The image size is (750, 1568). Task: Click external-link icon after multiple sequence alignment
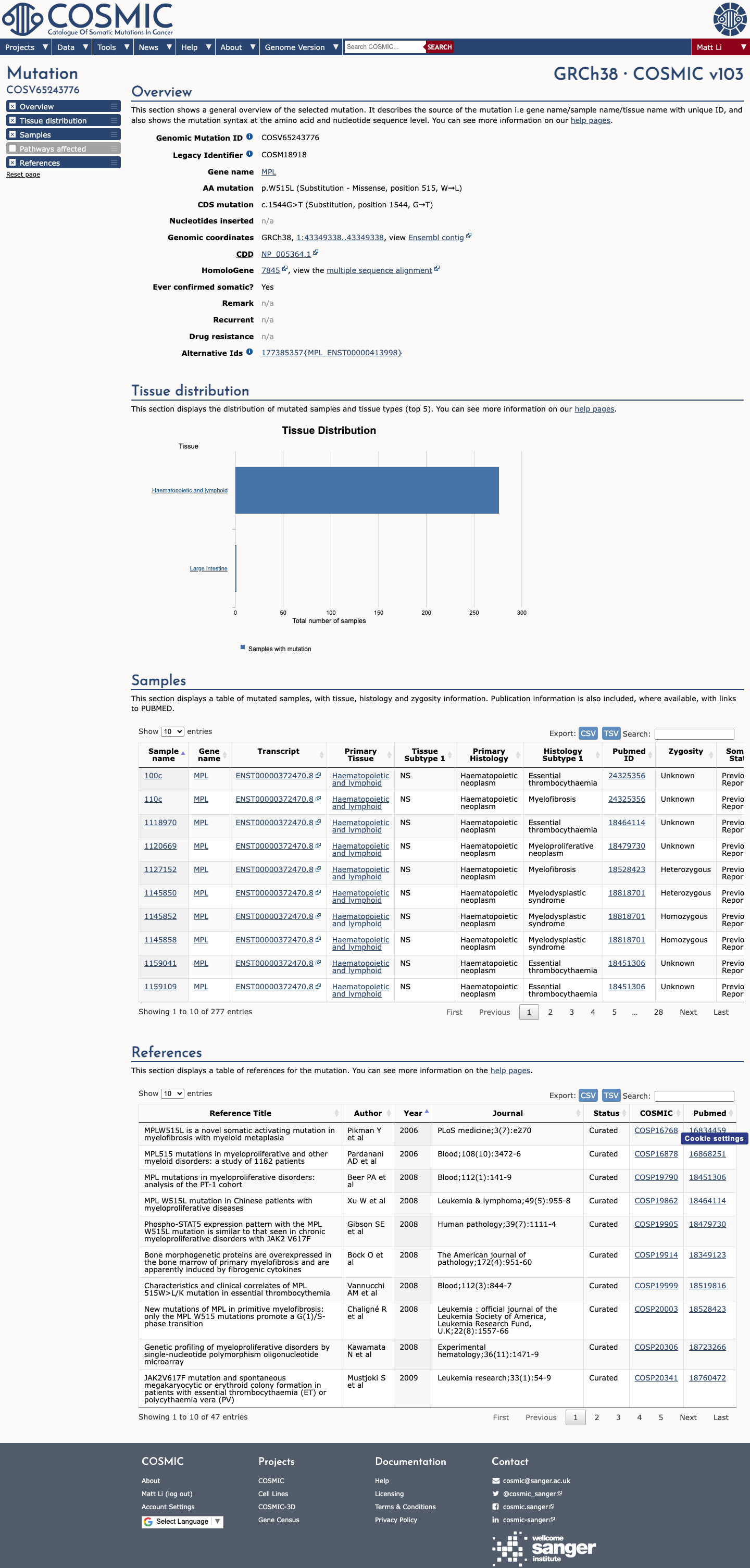(x=436, y=269)
